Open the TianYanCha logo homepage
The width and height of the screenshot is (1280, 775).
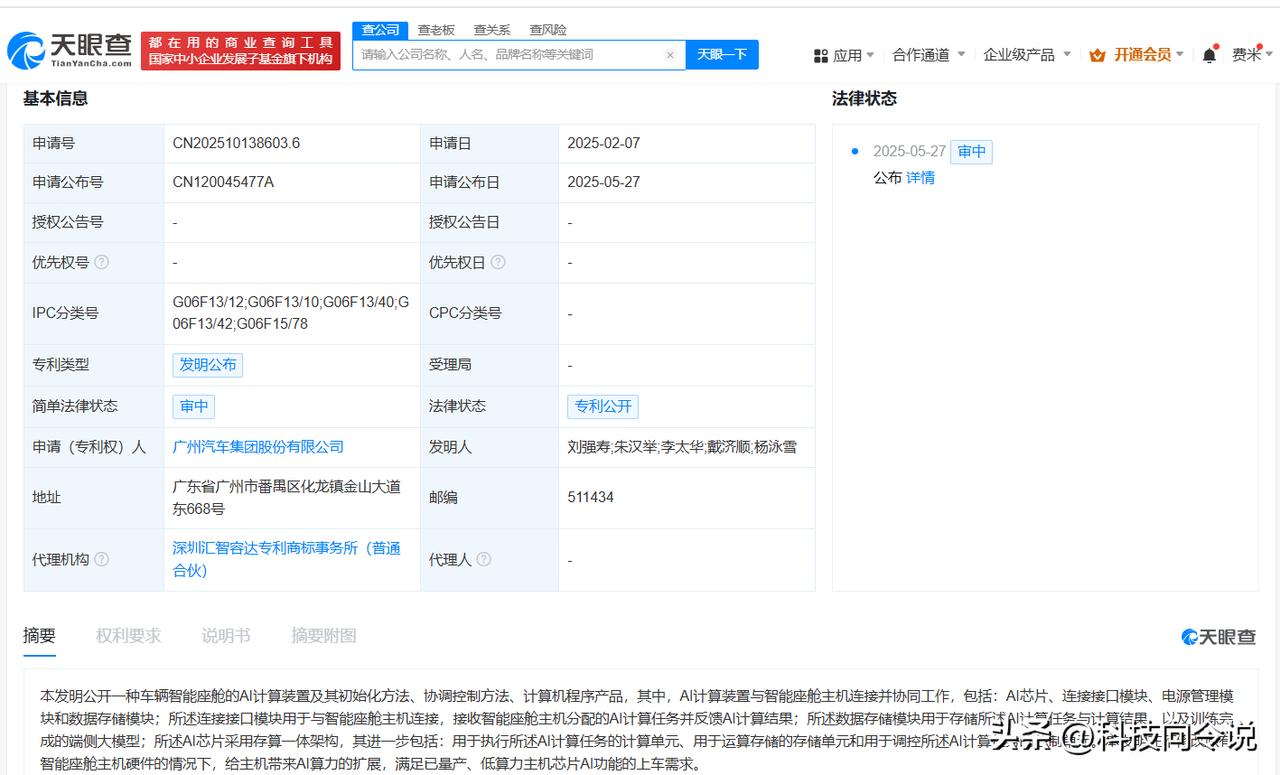70,50
